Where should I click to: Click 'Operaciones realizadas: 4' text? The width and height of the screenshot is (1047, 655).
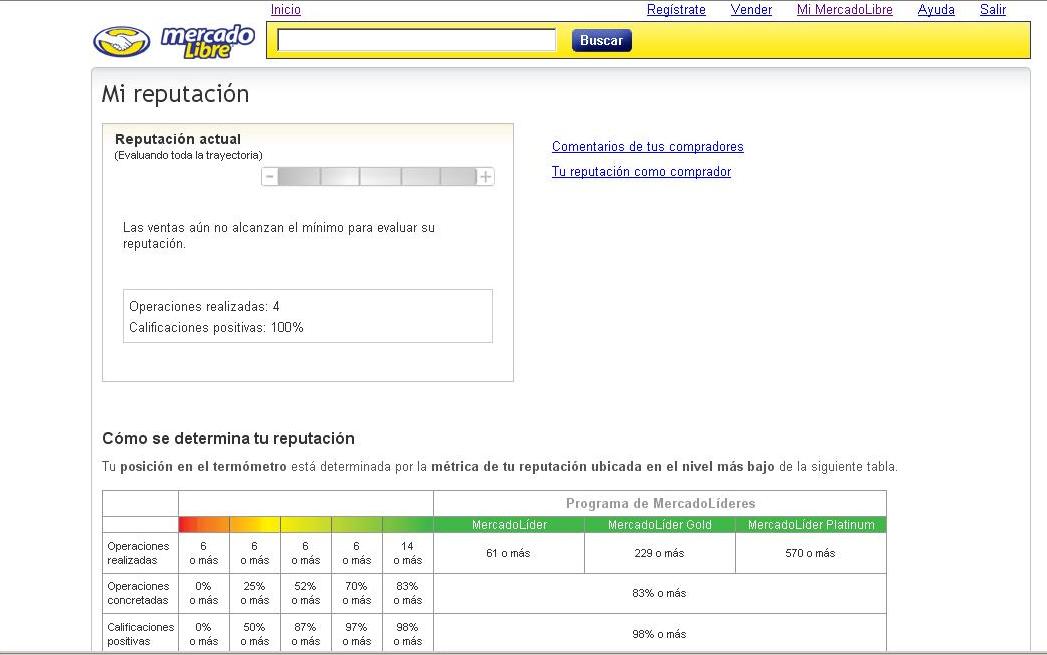[x=204, y=306]
